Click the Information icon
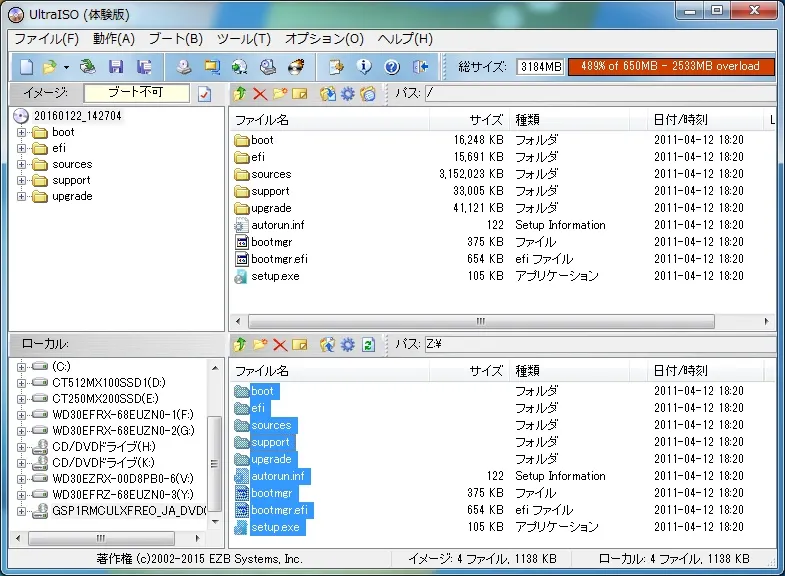 (x=364, y=67)
